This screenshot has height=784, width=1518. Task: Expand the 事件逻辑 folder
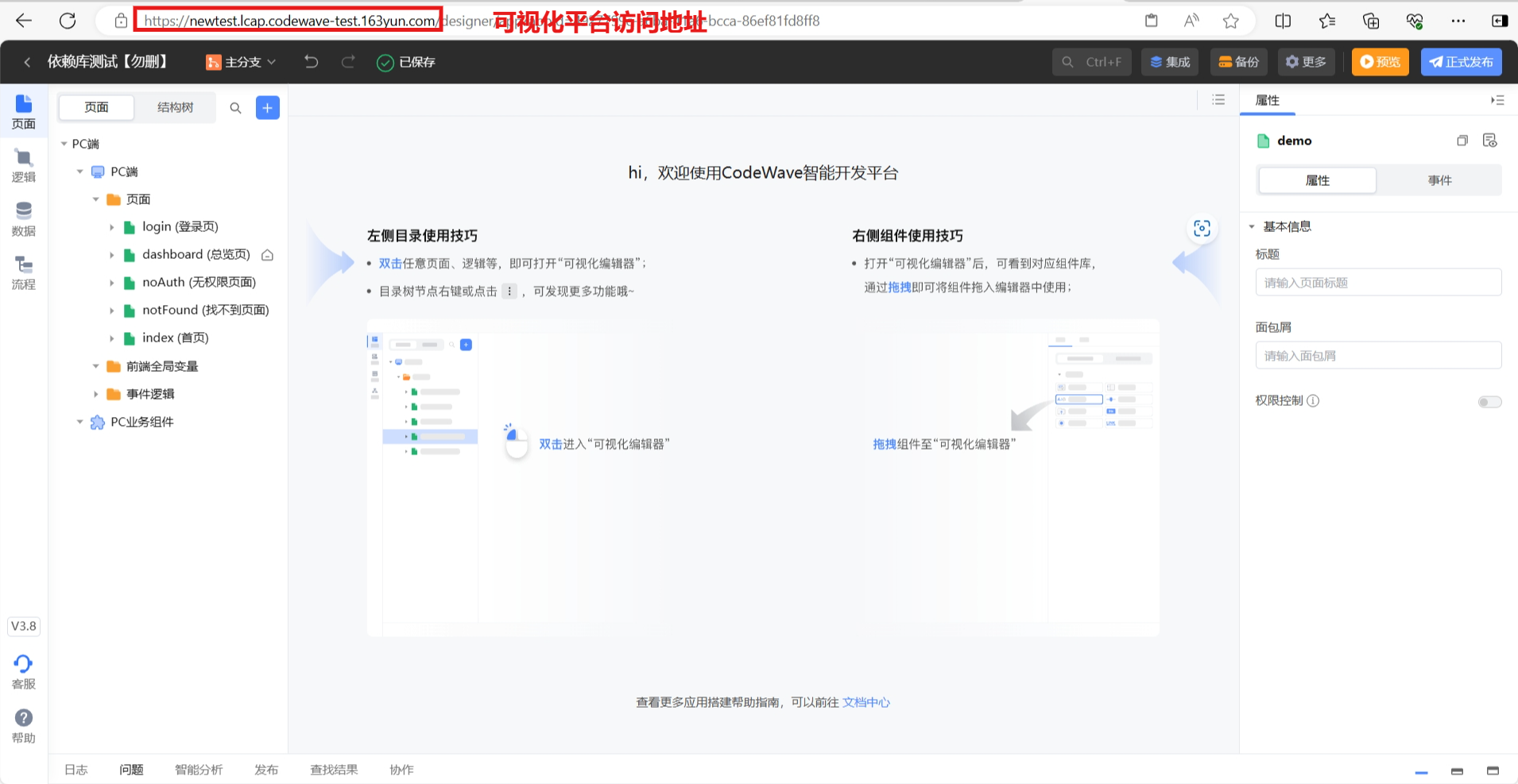95,394
